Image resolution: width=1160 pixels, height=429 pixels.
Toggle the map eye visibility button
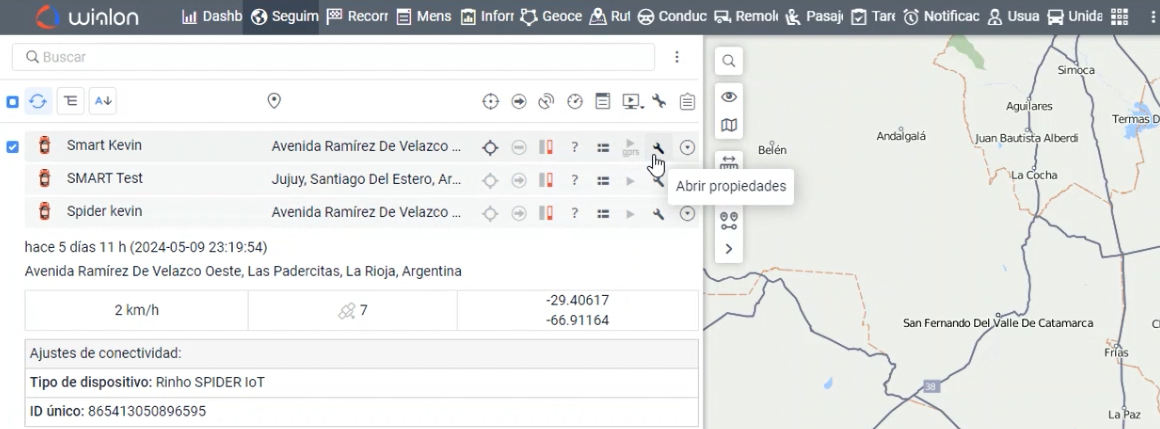tap(729, 97)
